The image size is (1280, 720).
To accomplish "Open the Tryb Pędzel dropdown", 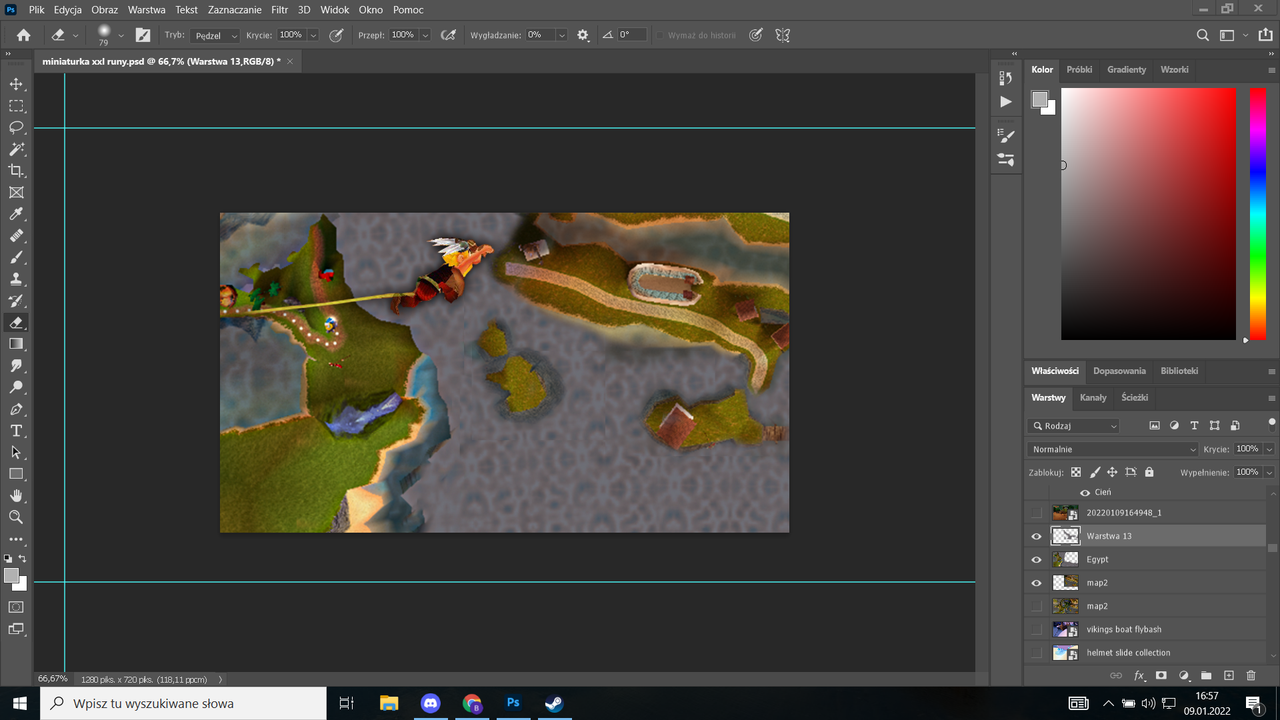I will (215, 35).
